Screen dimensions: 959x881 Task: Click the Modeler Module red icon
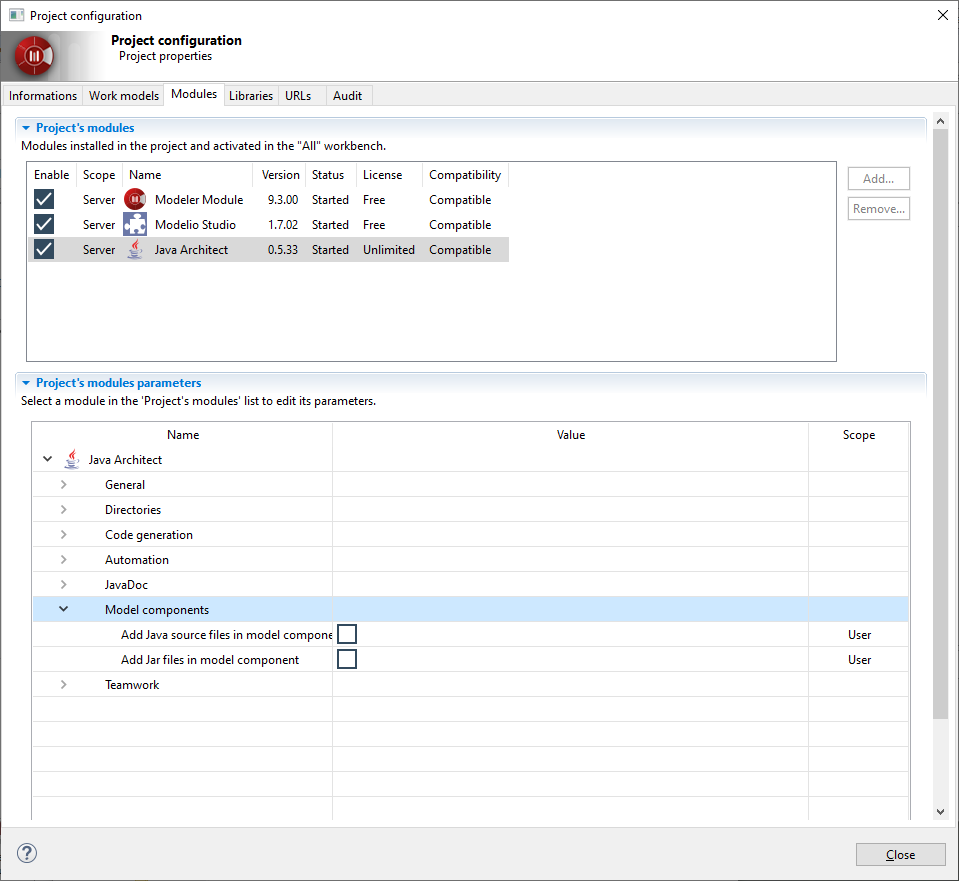[135, 199]
